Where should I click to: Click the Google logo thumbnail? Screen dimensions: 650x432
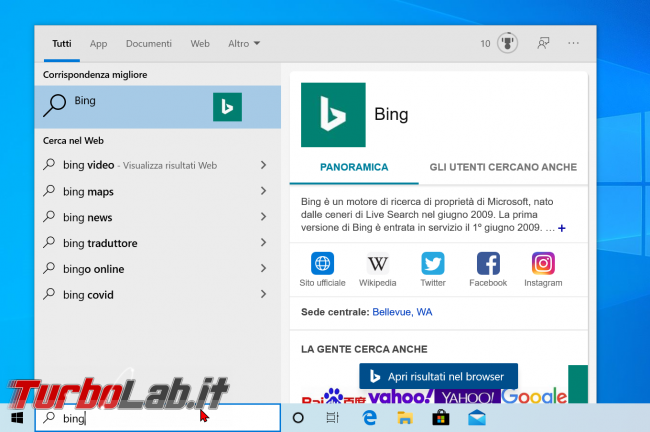[534, 396]
